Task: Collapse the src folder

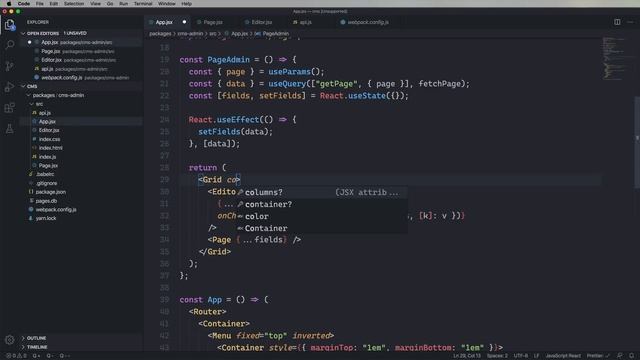Action: point(31,104)
